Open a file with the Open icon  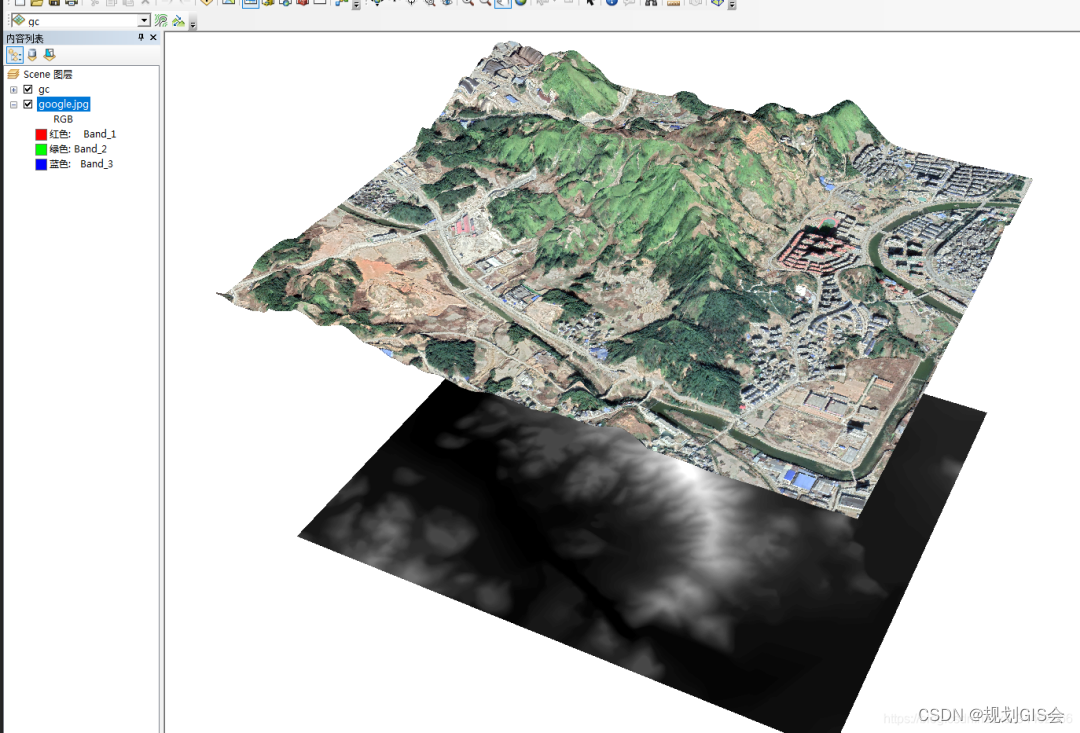tap(36, 4)
